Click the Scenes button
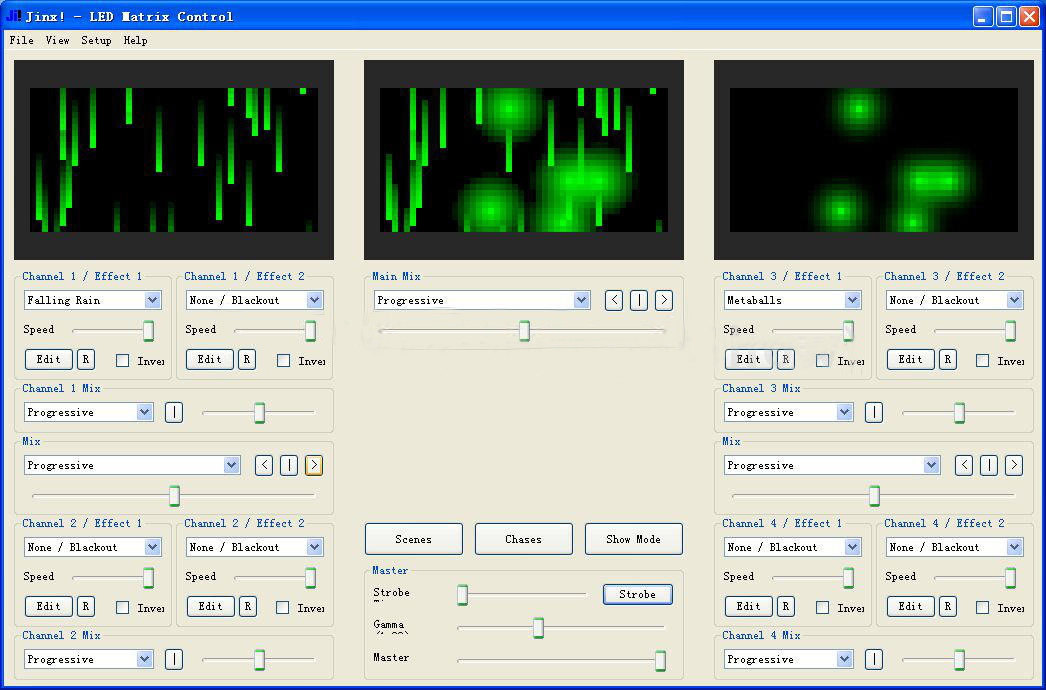1046x690 pixels. tap(413, 539)
